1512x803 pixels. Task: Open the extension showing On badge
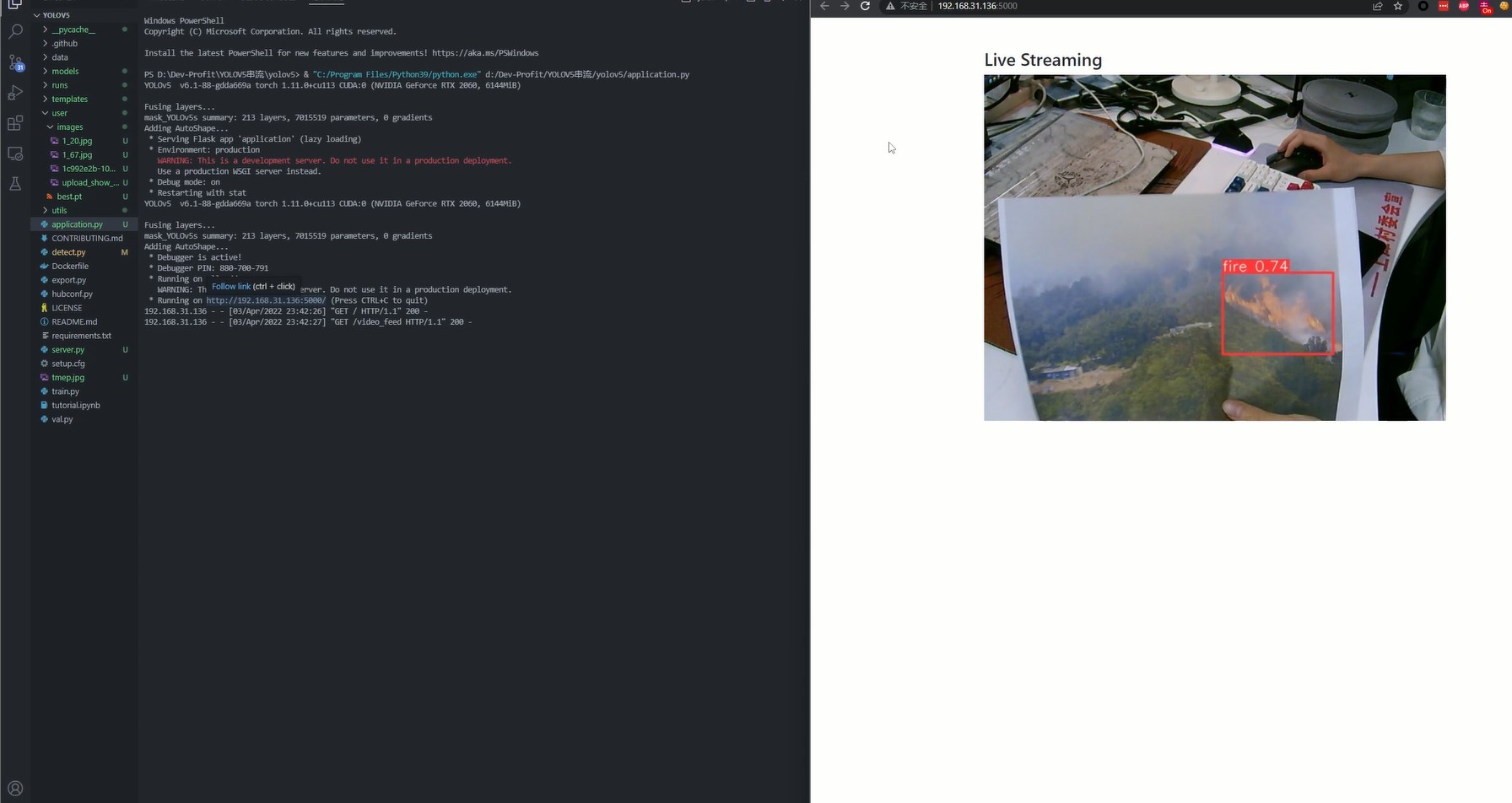point(1486,7)
